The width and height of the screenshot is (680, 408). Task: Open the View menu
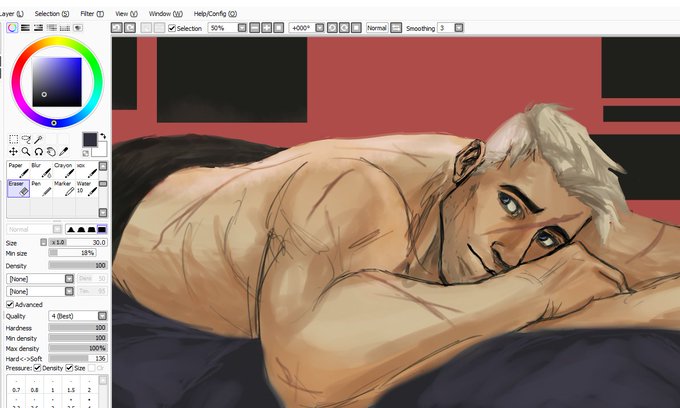click(127, 14)
